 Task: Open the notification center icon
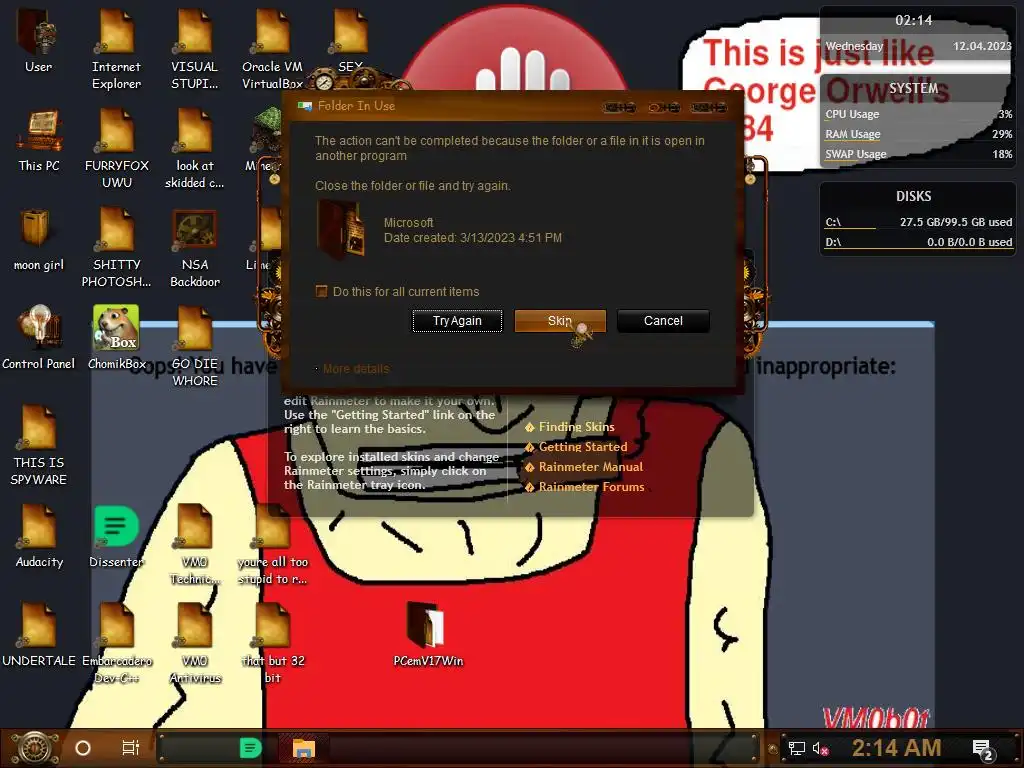point(983,749)
